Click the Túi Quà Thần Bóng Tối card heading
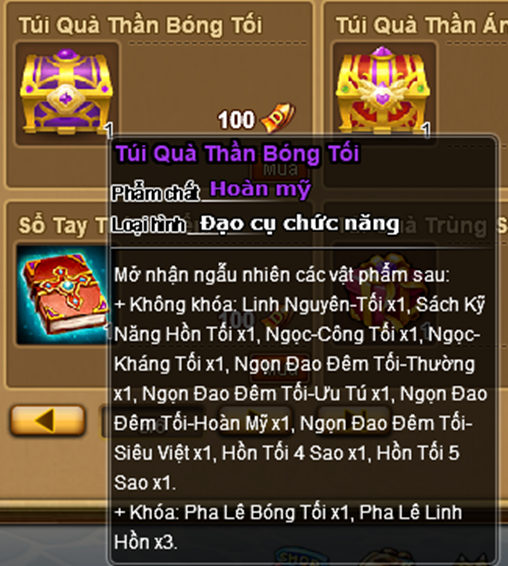The image size is (508, 566). click(140, 25)
